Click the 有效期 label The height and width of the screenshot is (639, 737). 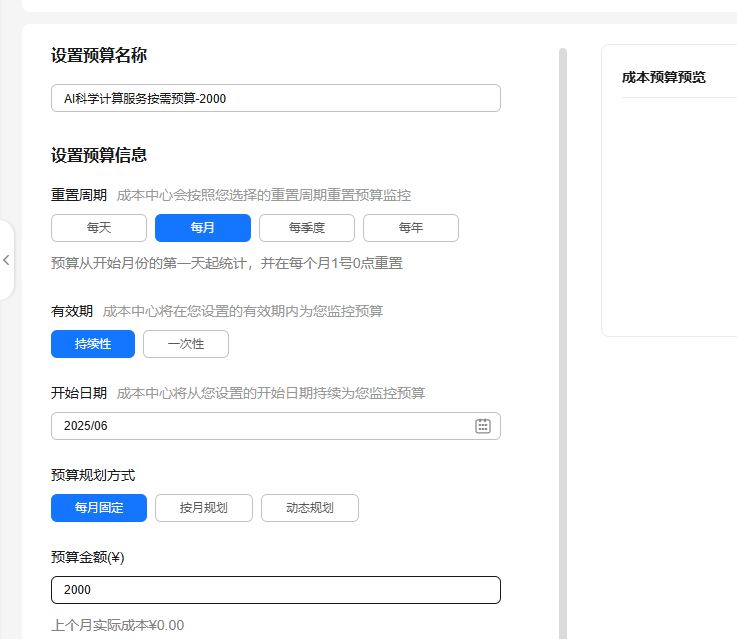[x=72, y=311]
